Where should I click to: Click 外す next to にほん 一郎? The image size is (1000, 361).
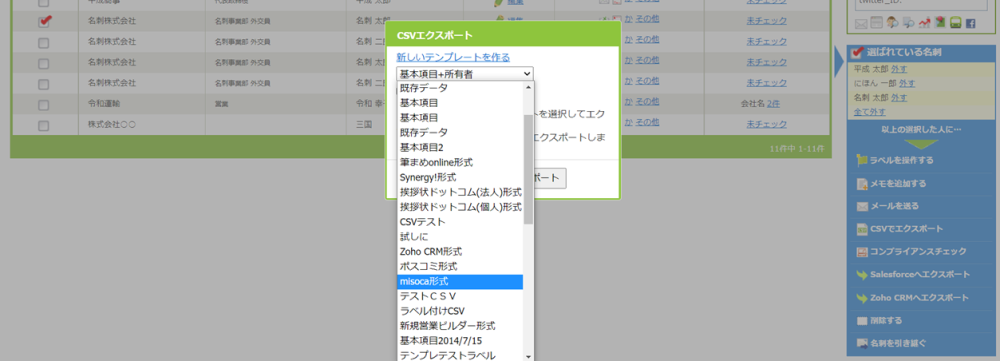(x=908, y=83)
